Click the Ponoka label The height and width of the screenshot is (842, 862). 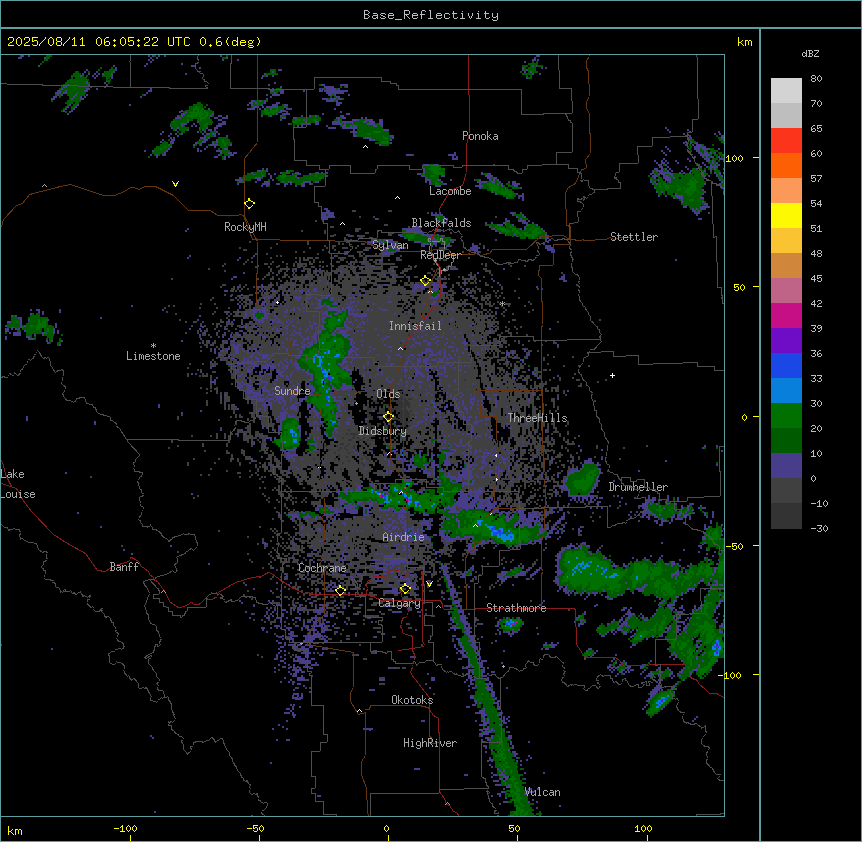click(x=480, y=136)
